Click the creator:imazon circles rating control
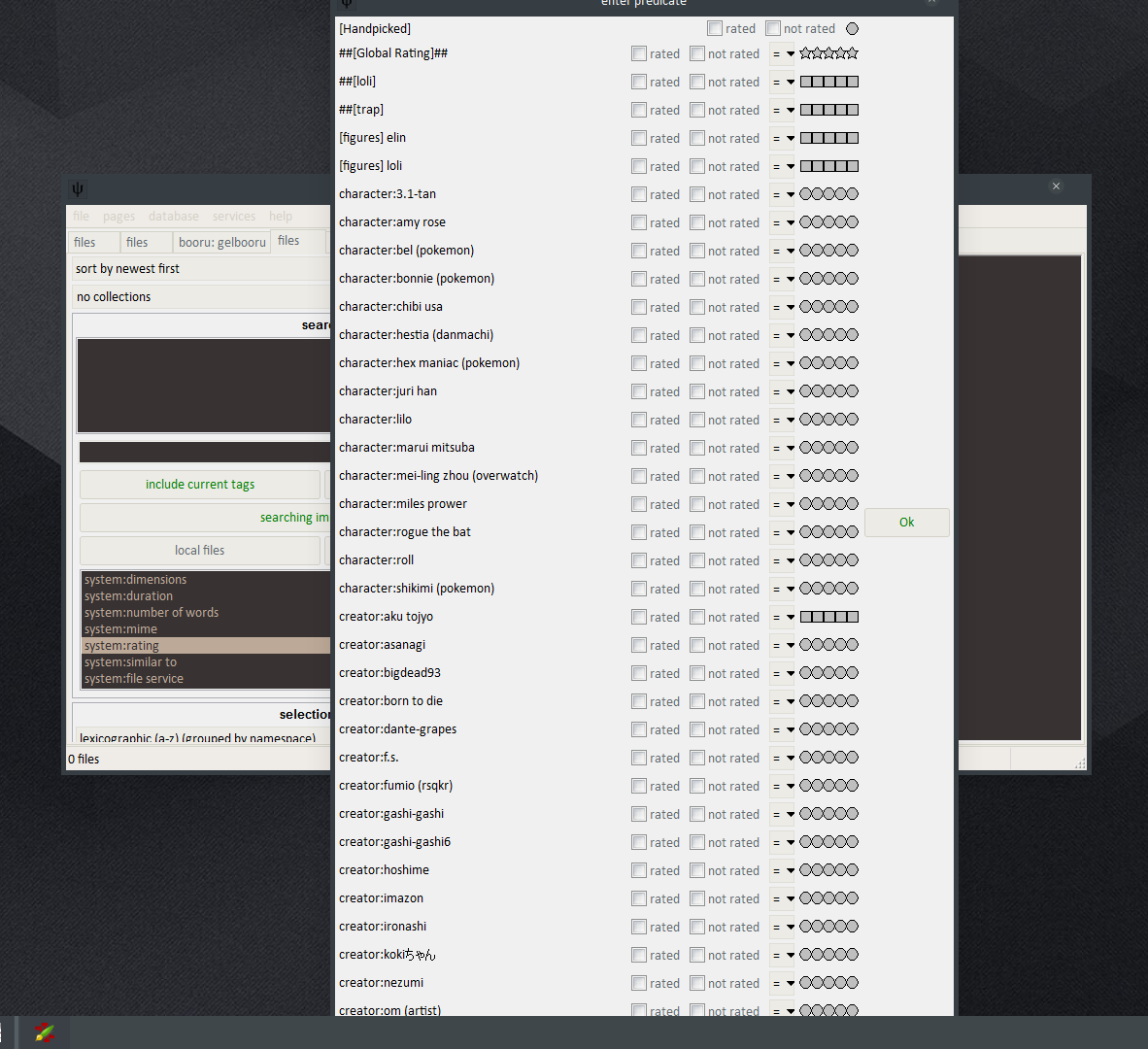This screenshot has height=1049, width=1148. tap(828, 898)
